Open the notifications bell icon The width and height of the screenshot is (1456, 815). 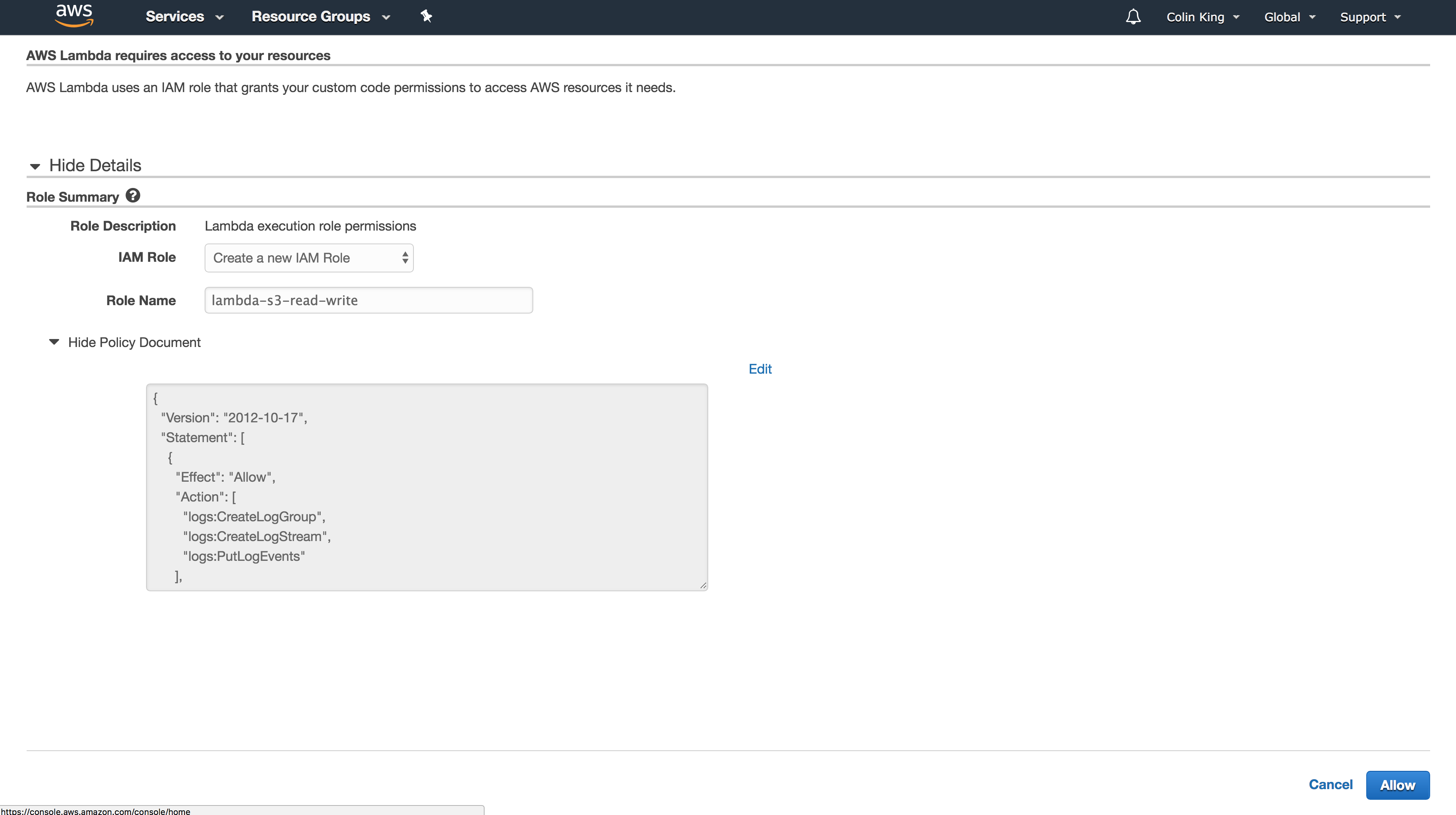click(x=1133, y=16)
